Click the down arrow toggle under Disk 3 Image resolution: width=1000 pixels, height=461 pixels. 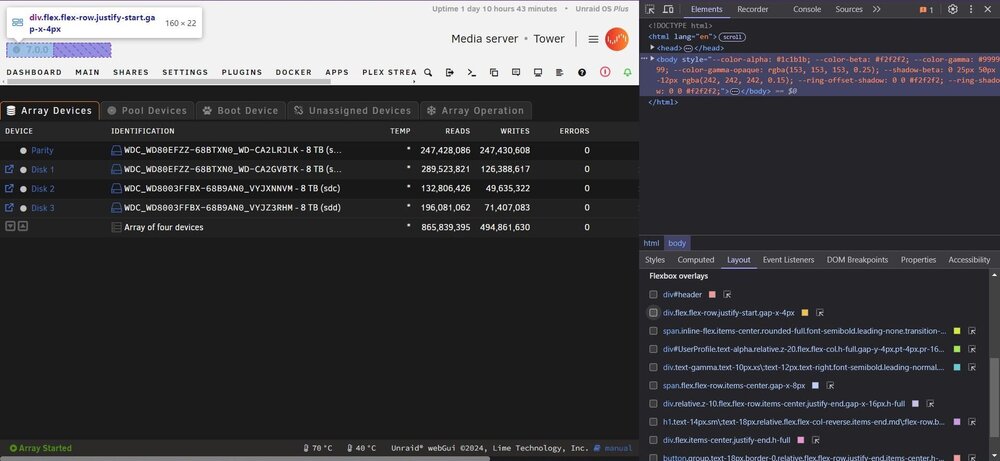tap(10, 226)
